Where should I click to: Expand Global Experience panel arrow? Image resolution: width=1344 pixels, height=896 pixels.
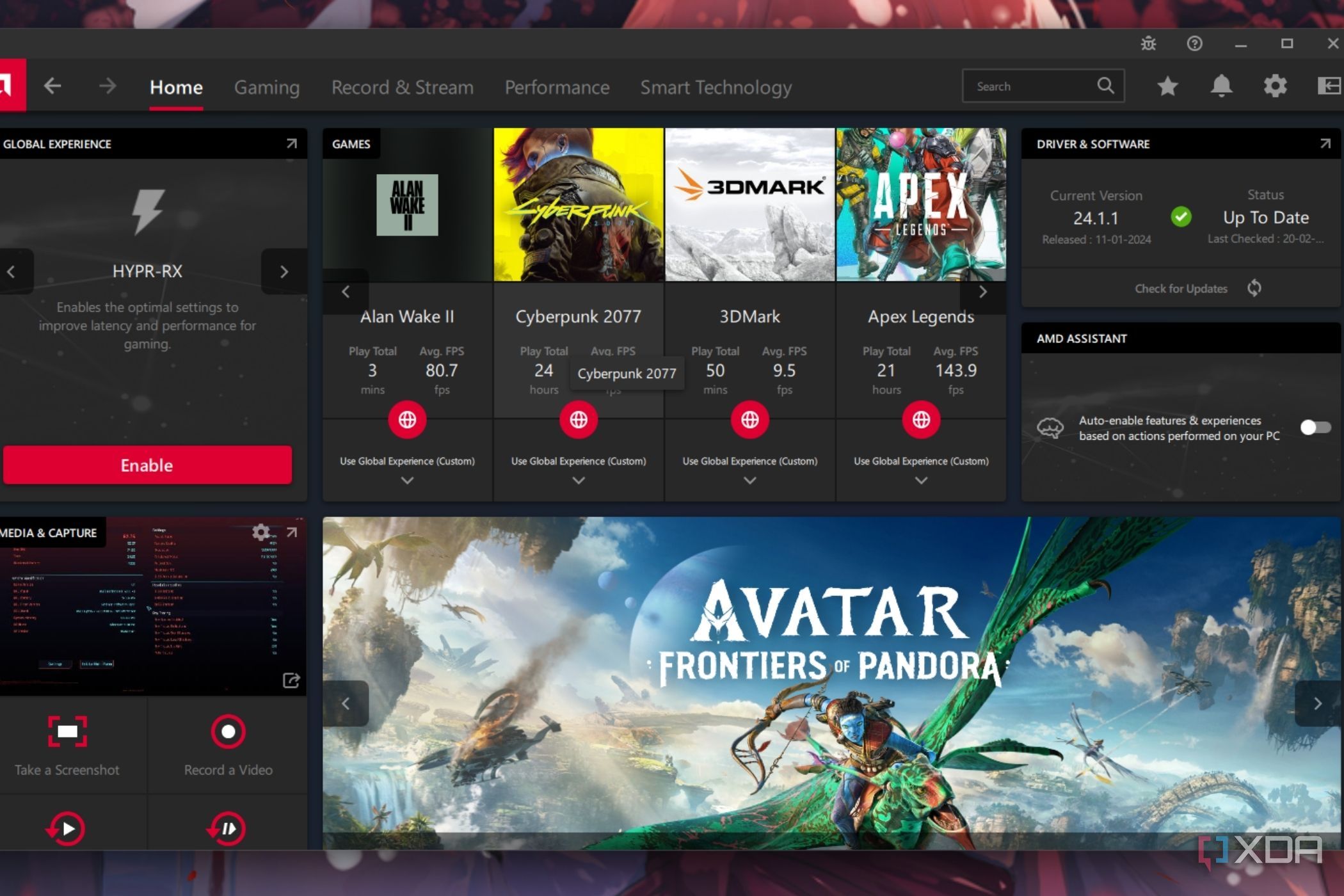pos(291,143)
